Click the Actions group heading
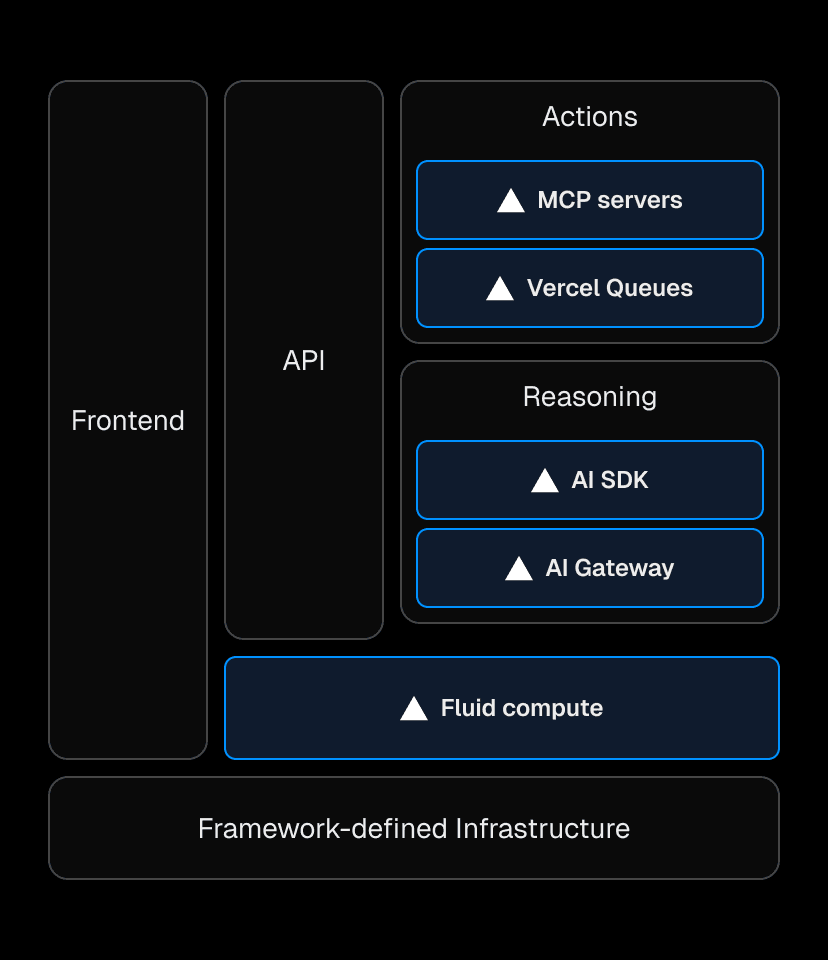This screenshot has height=960, width=828. click(x=590, y=117)
